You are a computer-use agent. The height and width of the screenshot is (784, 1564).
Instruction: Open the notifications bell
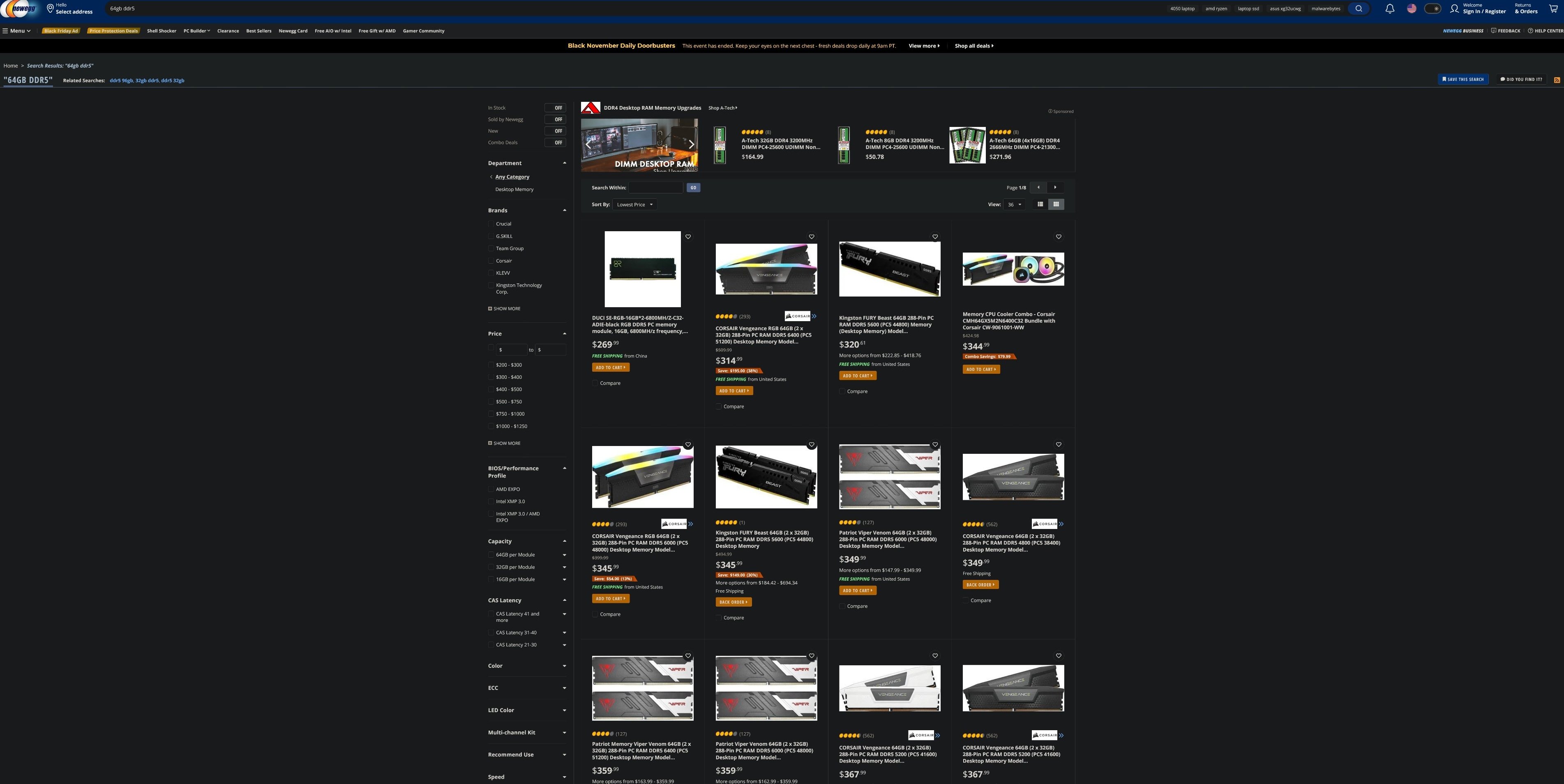pyautogui.click(x=1389, y=9)
